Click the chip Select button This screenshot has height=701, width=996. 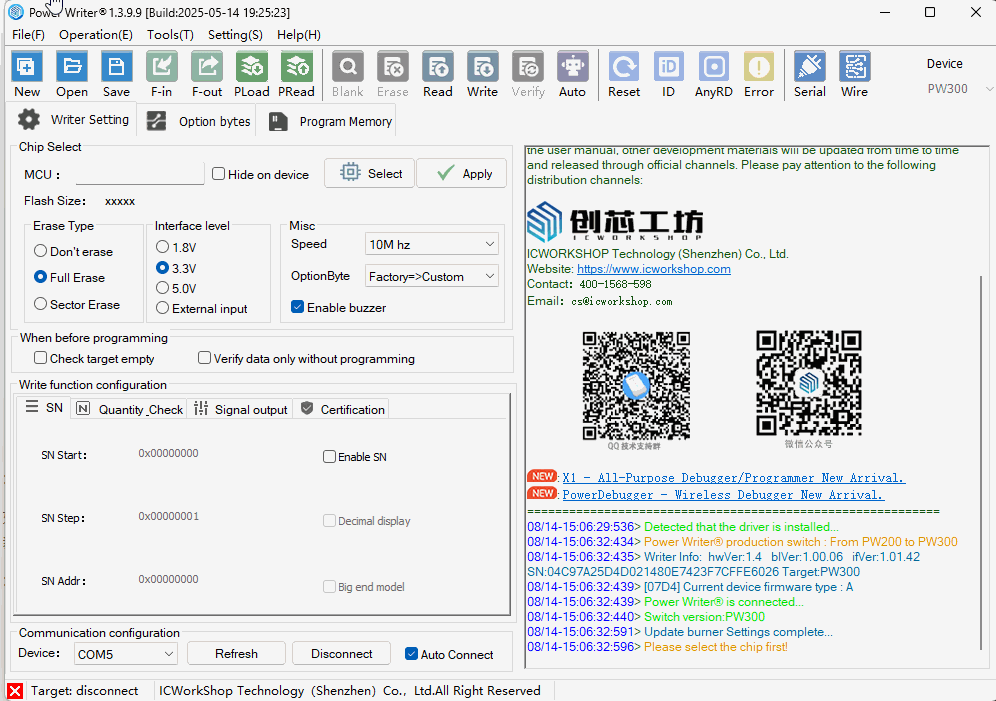[x=370, y=173]
